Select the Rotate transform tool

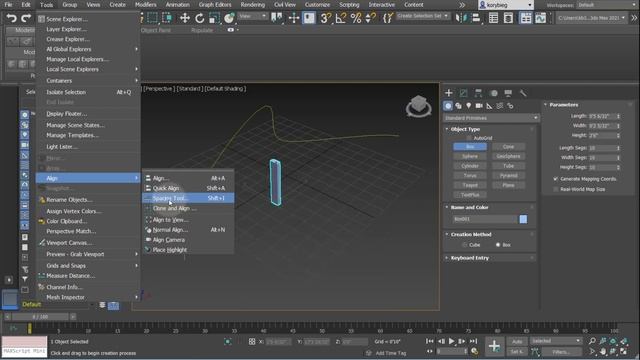pyautogui.click(x=200, y=18)
